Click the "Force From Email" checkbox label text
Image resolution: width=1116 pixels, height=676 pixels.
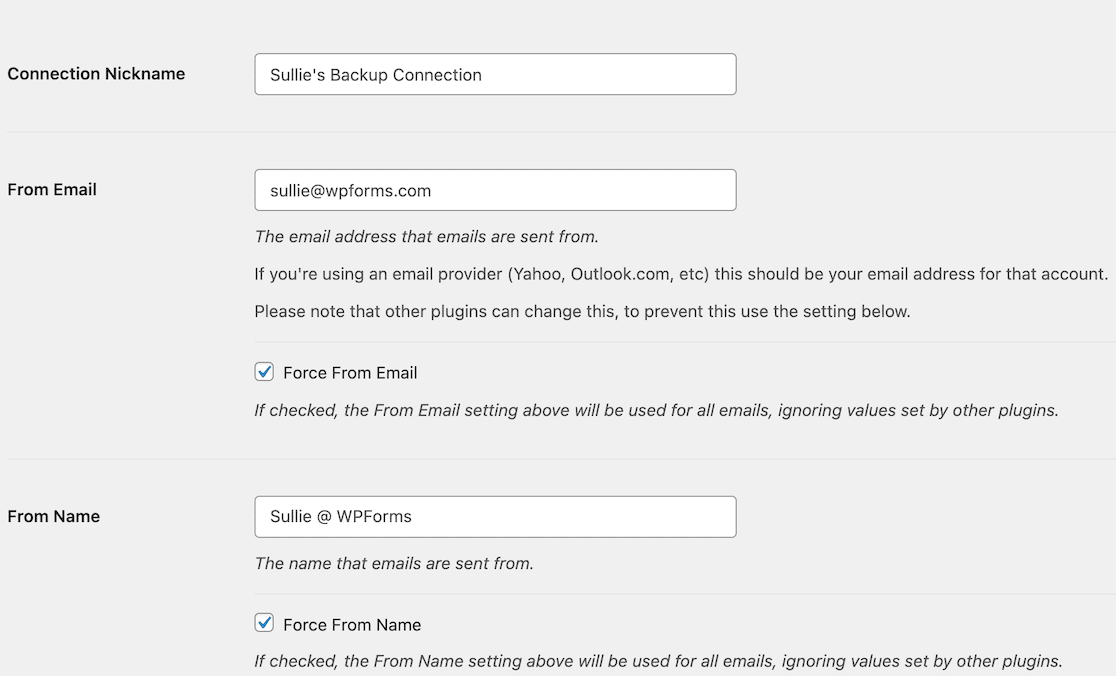point(350,373)
